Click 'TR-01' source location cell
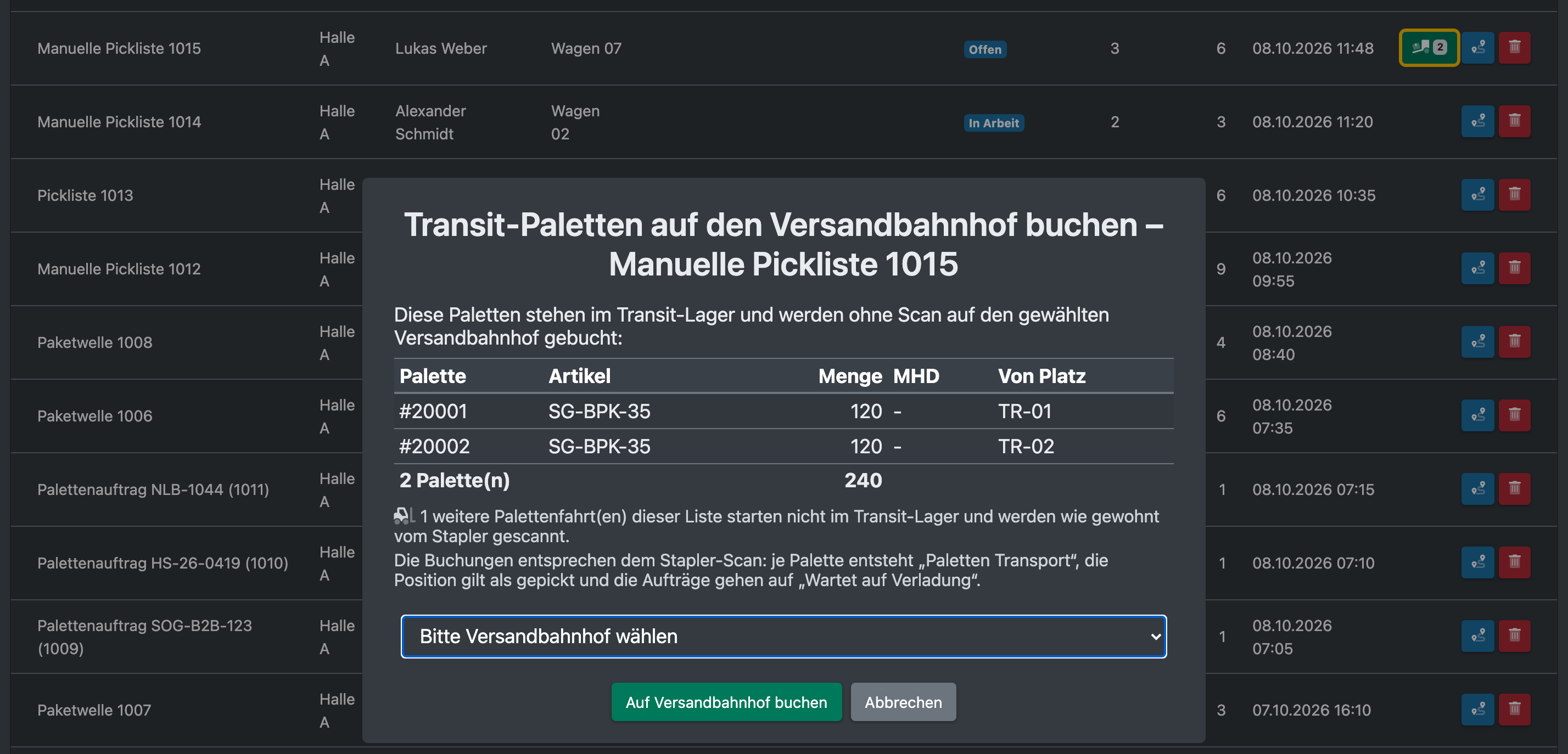Screen dimensions: 1568x754 click(1024, 412)
